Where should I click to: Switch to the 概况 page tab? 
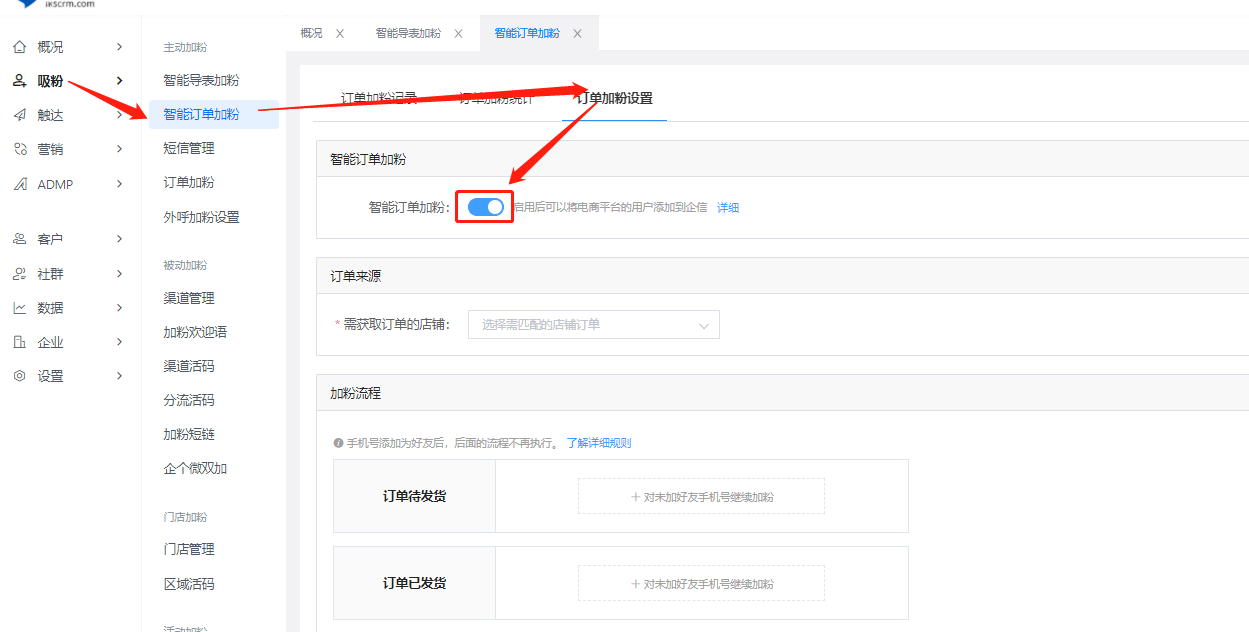(x=311, y=33)
